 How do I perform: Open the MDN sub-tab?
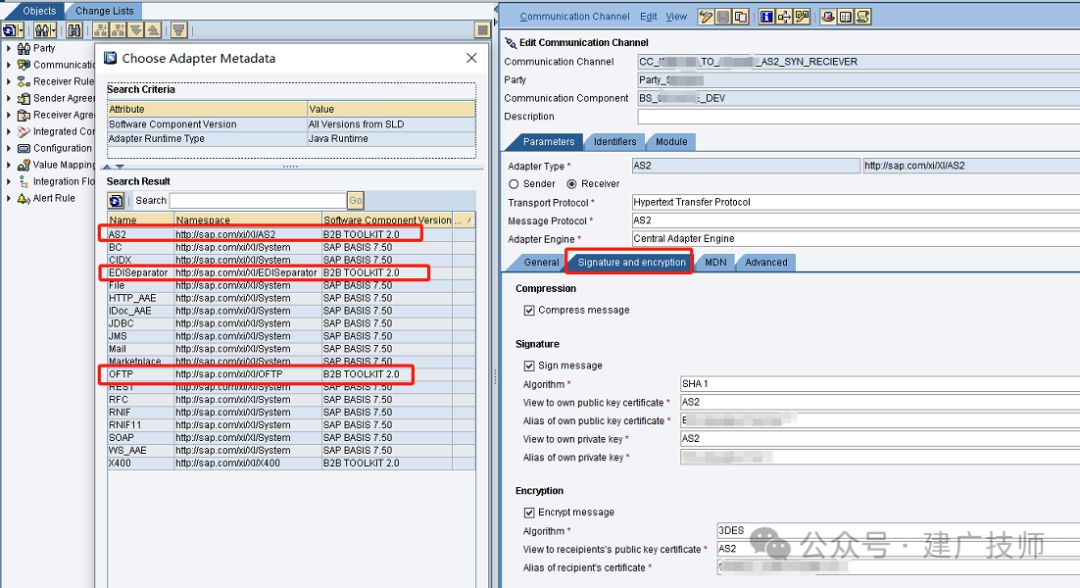point(716,262)
